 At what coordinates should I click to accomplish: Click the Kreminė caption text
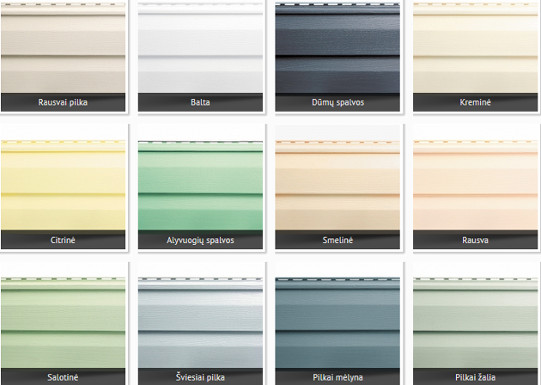(475, 102)
